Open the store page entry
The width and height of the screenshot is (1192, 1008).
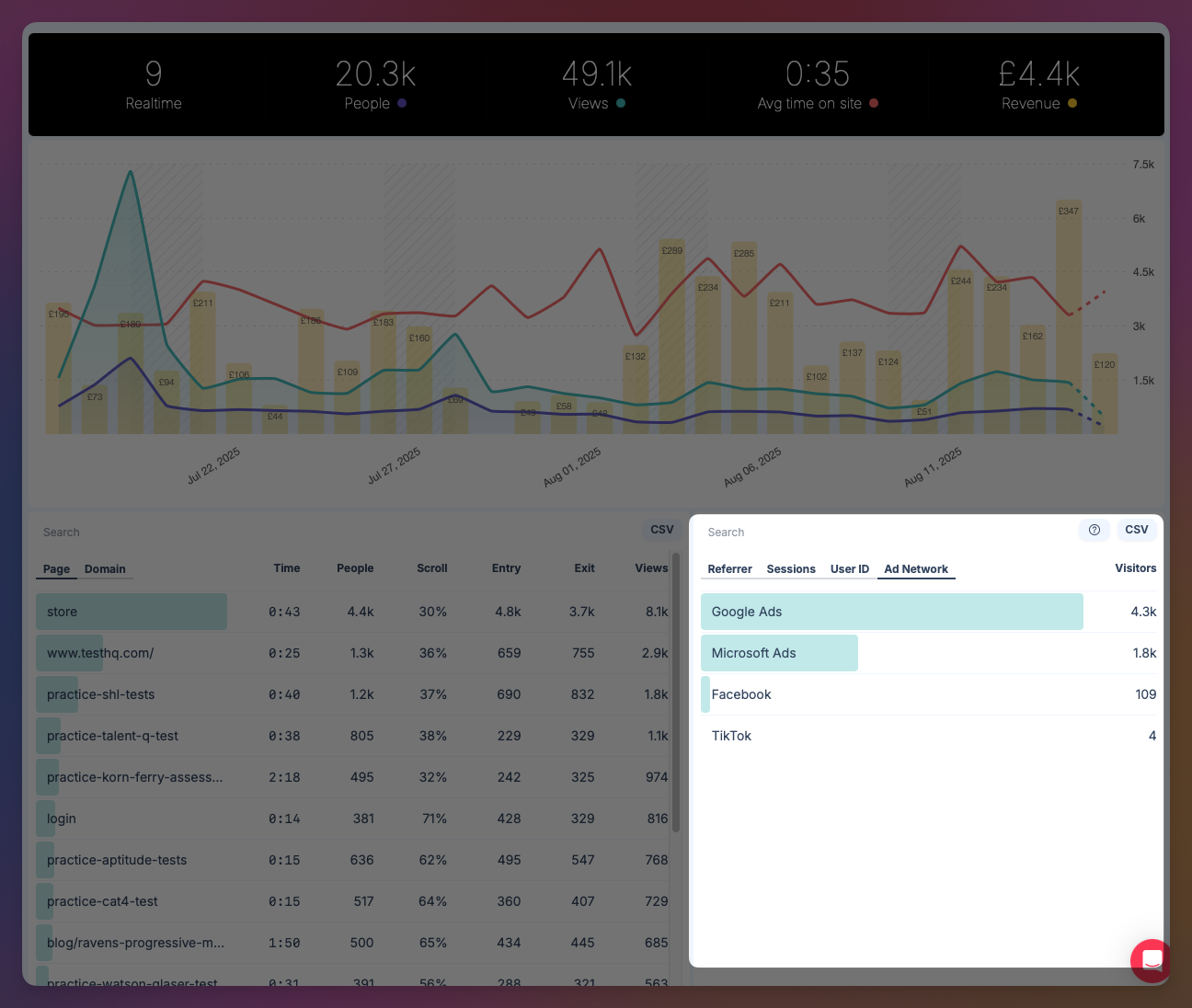click(x=131, y=611)
